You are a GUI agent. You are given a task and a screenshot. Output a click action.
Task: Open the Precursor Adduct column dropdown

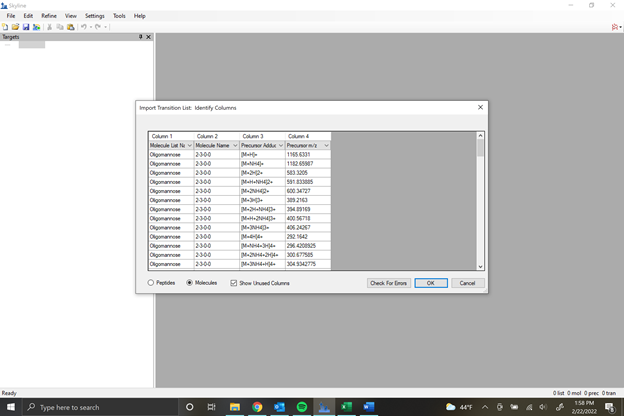[280, 145]
